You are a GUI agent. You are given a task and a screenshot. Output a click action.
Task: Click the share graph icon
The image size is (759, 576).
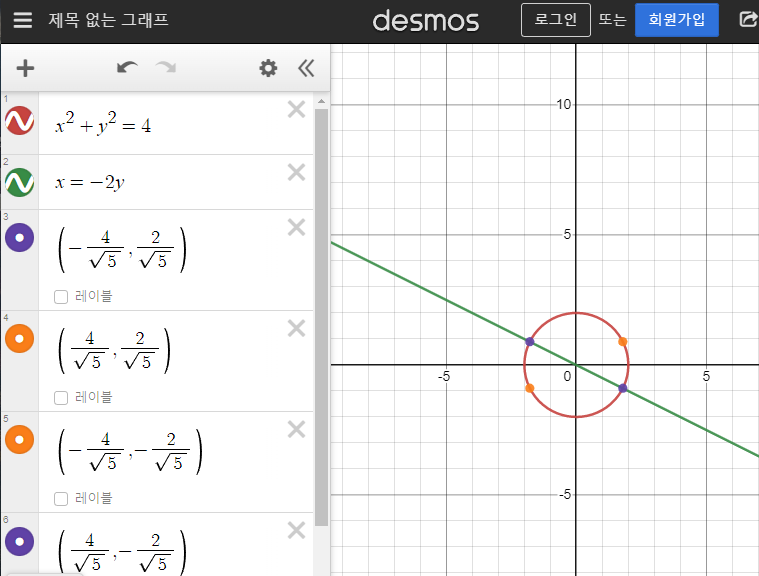coord(748,19)
